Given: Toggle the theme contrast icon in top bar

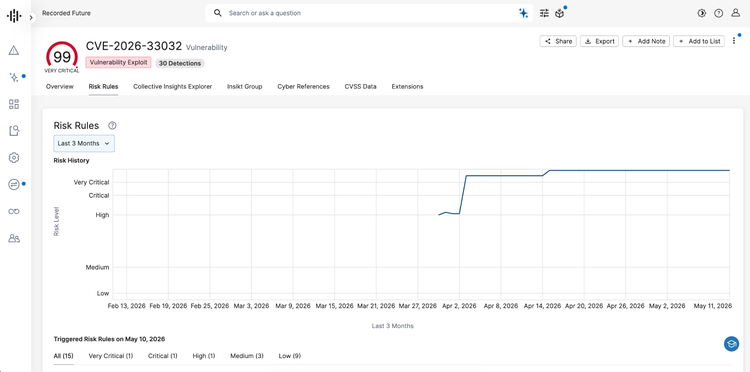Looking at the screenshot, I should [702, 13].
